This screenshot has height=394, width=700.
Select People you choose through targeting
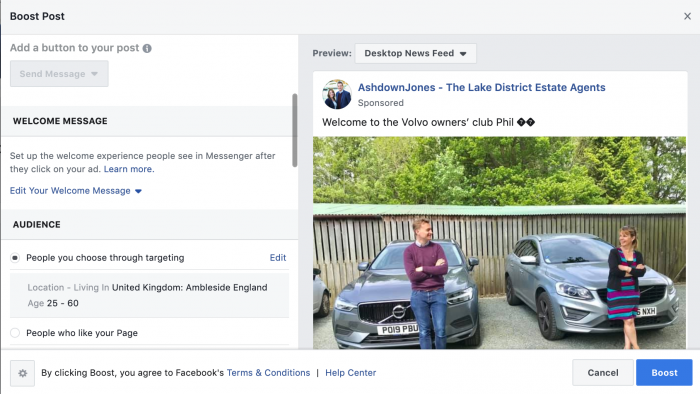15,258
